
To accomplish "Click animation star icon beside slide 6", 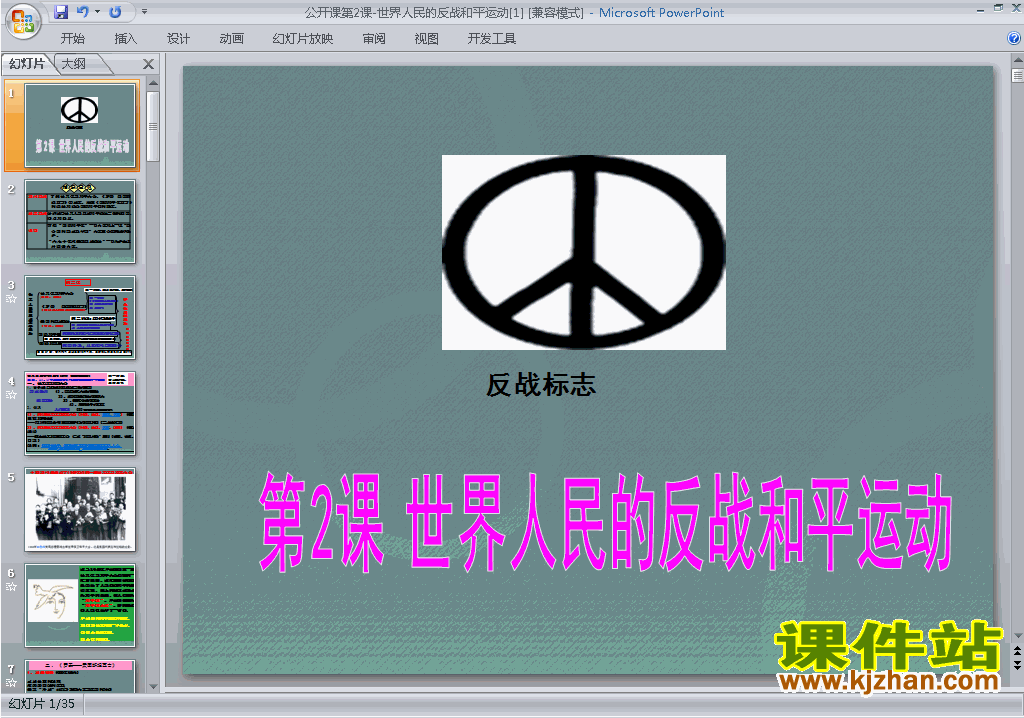I will point(11,587).
